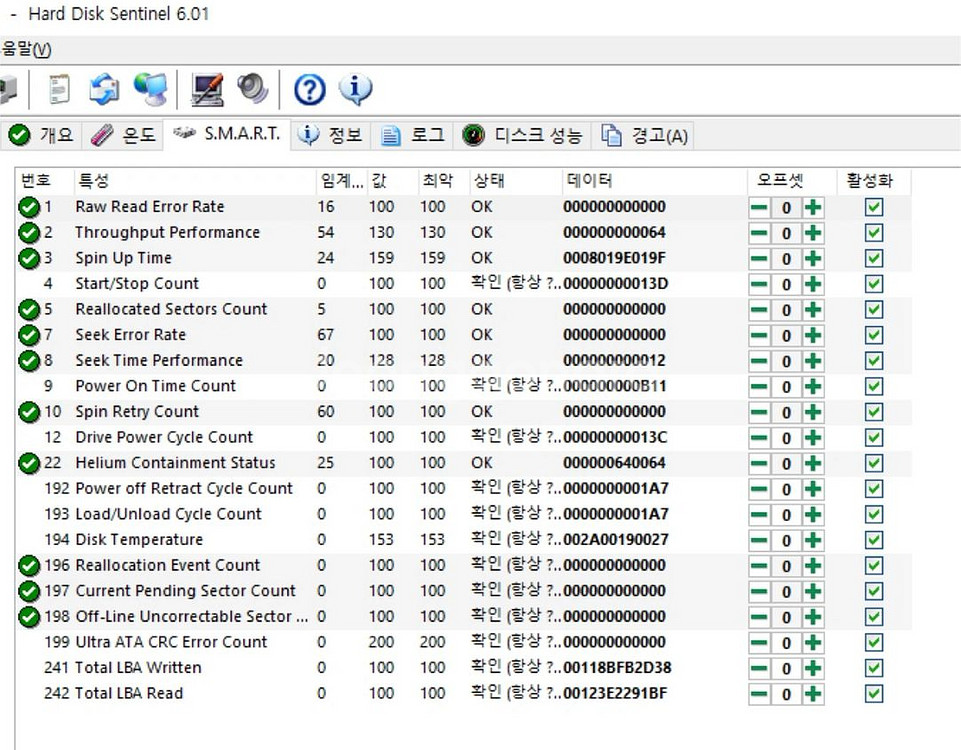Image resolution: width=961 pixels, height=750 pixels.
Task: Click data value 002A00190027
Action: coord(616,540)
